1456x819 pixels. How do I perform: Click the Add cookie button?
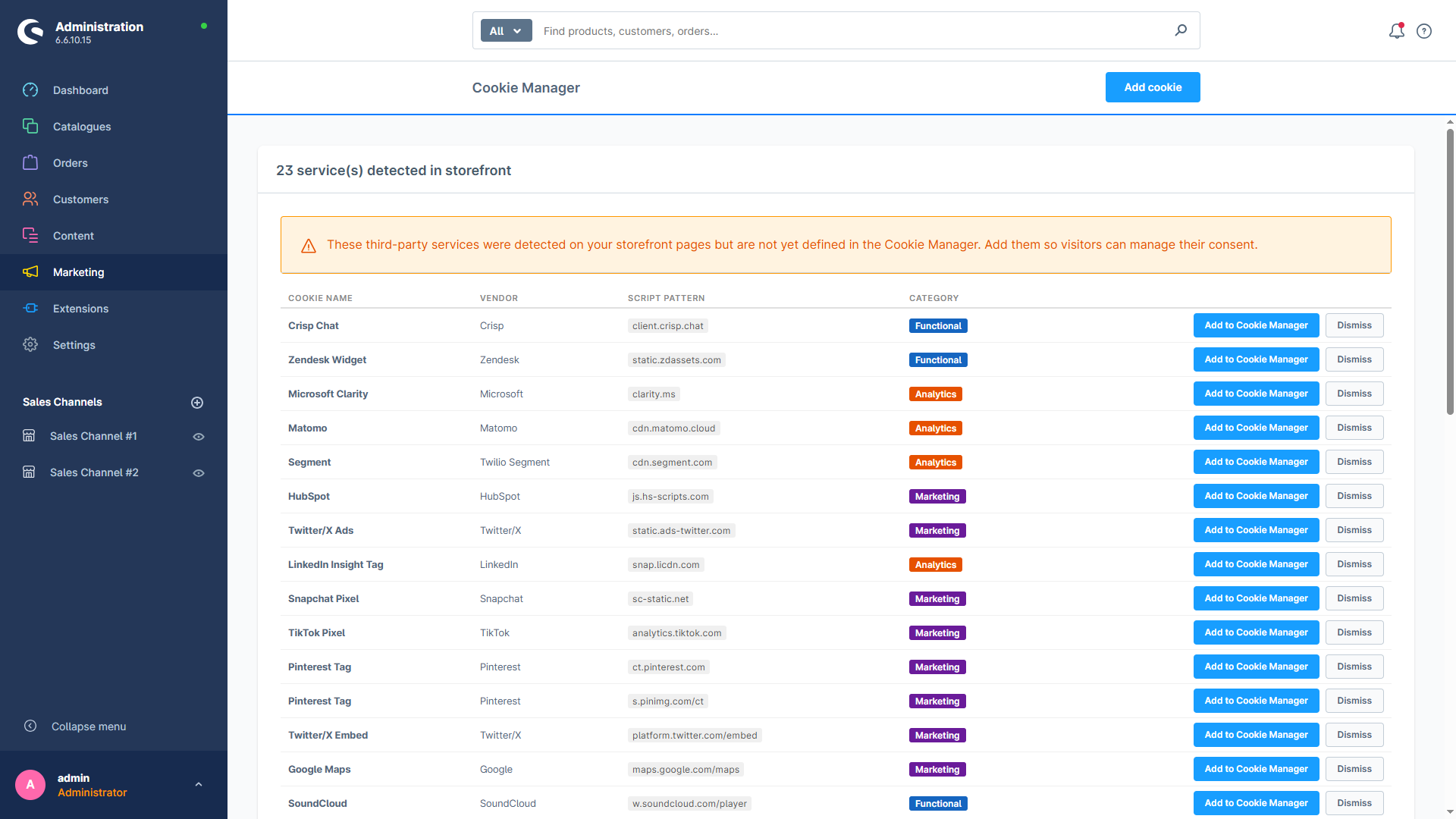[1153, 87]
